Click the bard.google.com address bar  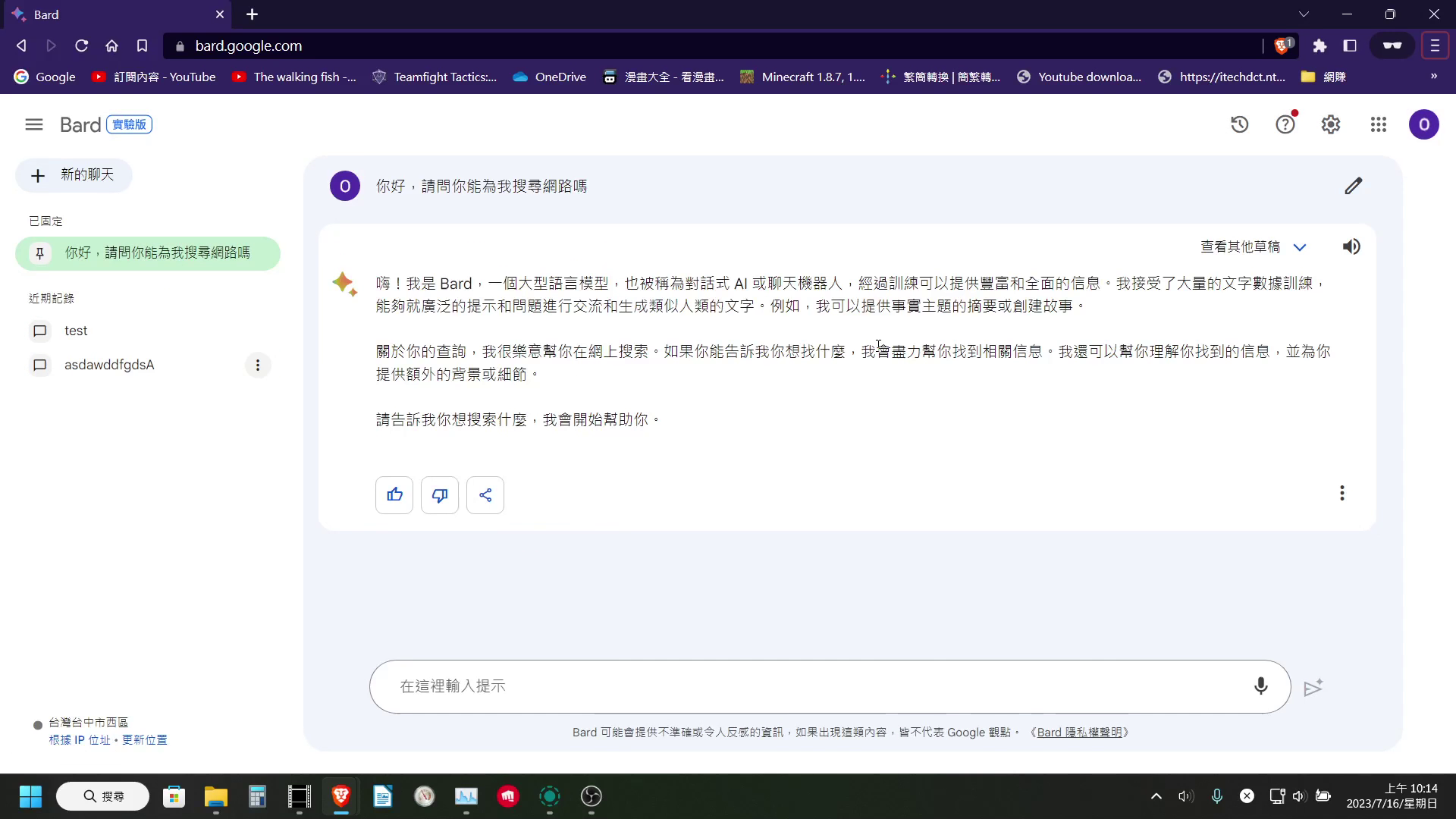coord(713,46)
